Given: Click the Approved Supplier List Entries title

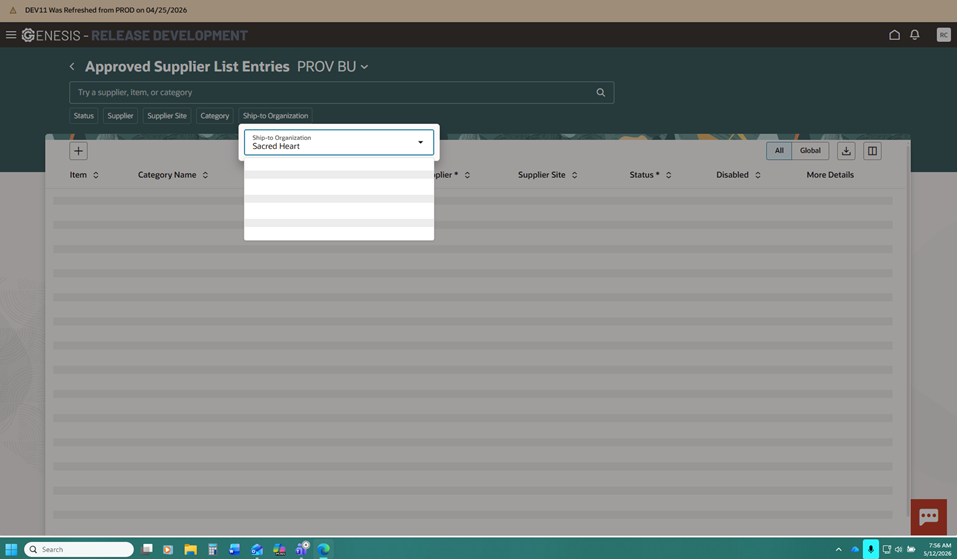Looking at the screenshot, I should 187,67.
